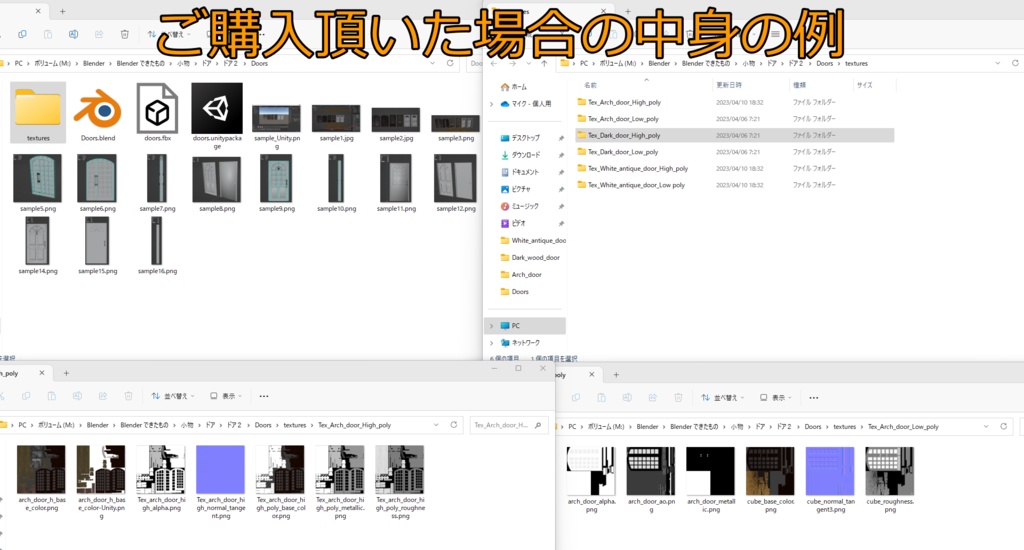This screenshot has width=1024, height=550.
Task: Open Tex_White_antique_door_High_poly folder row
Action: [735, 169]
